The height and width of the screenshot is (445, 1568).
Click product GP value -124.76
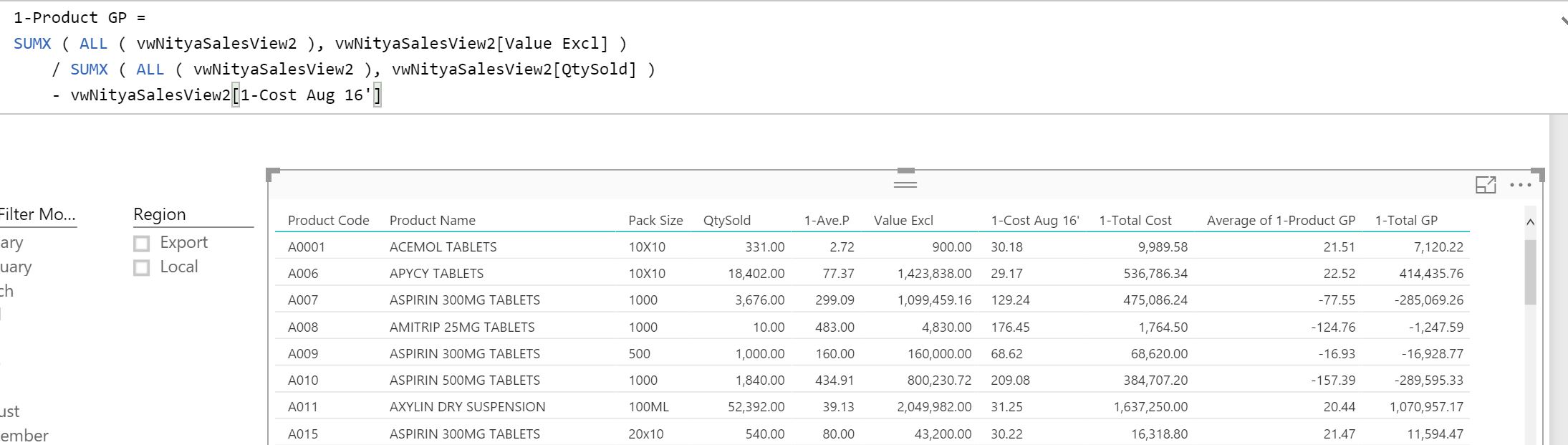1333,327
